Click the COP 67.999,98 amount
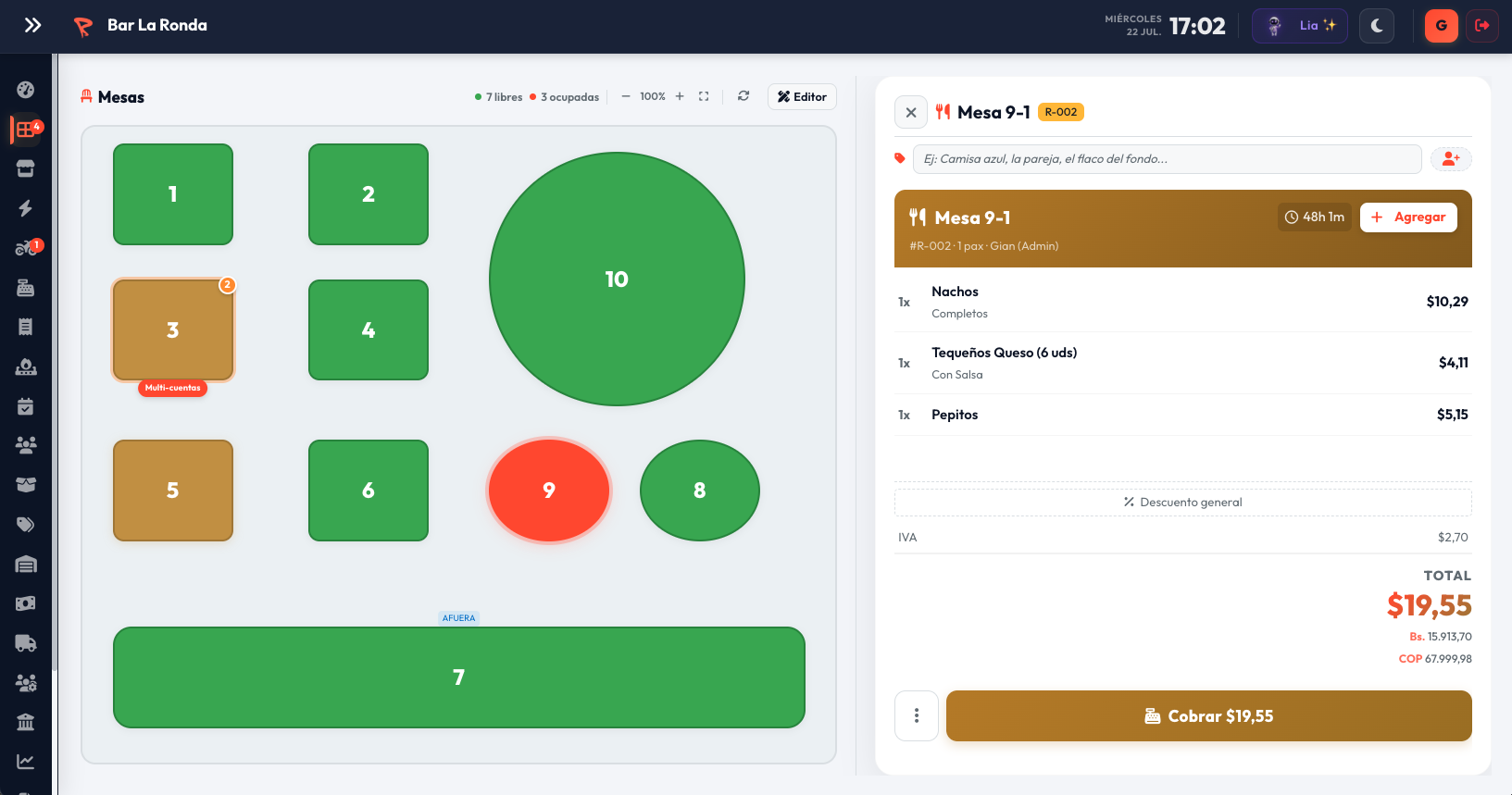The image size is (1512, 795). 1435,659
